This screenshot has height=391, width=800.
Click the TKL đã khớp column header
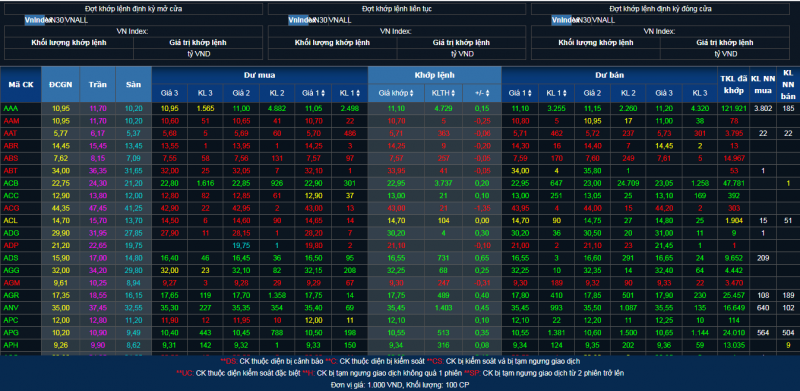734,84
